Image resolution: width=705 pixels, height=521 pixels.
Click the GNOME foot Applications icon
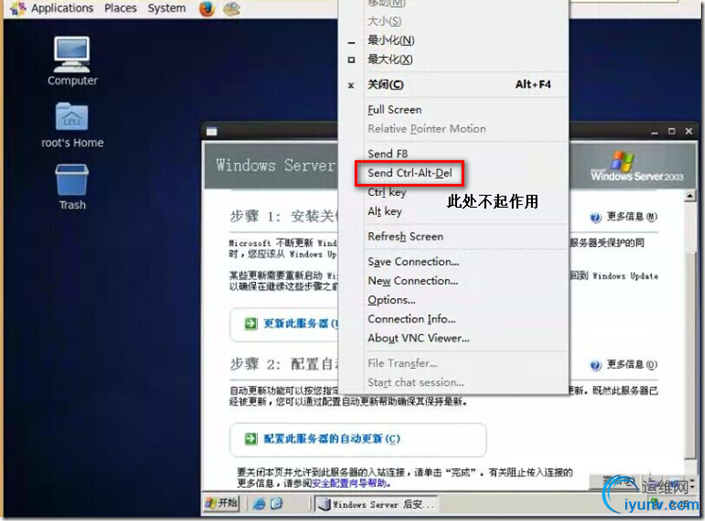point(18,9)
